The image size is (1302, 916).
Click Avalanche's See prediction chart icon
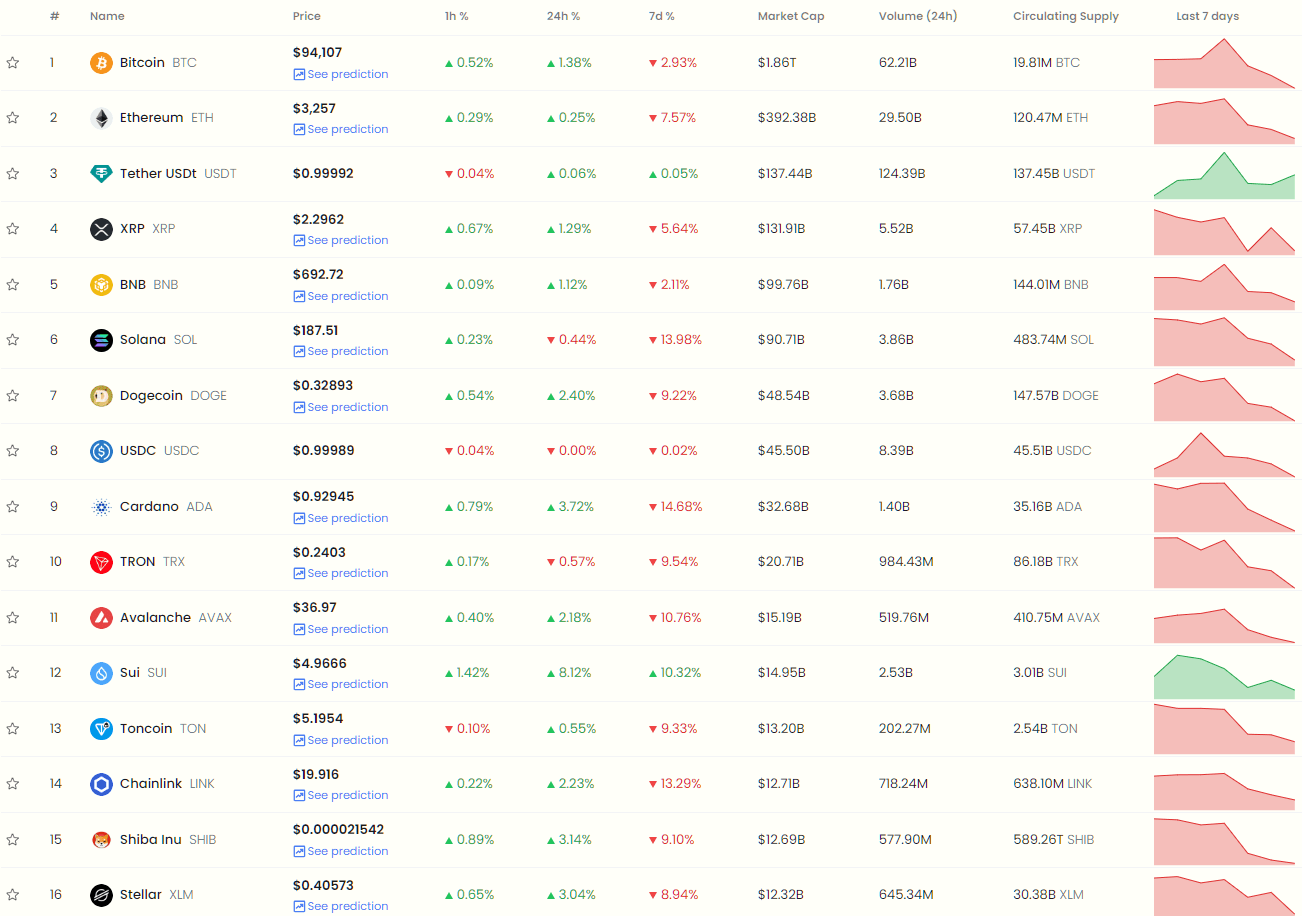click(299, 629)
